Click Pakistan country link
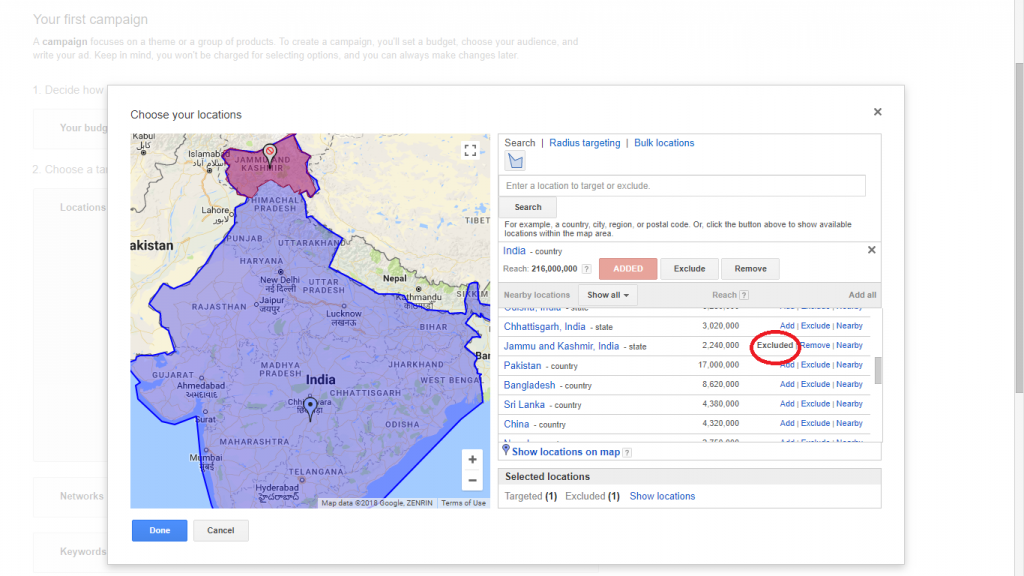Screen dimensions: 1024x576 tap(522, 366)
